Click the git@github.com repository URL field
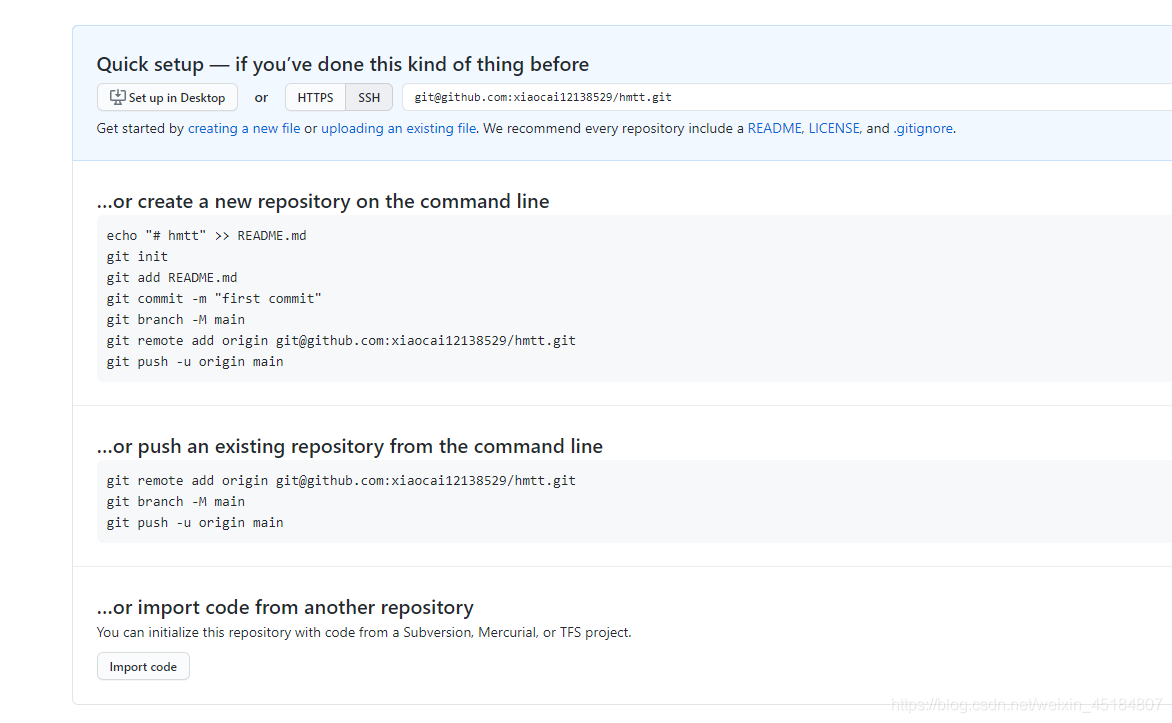Screen dimensions: 1172x723 pyautogui.click(x=787, y=97)
